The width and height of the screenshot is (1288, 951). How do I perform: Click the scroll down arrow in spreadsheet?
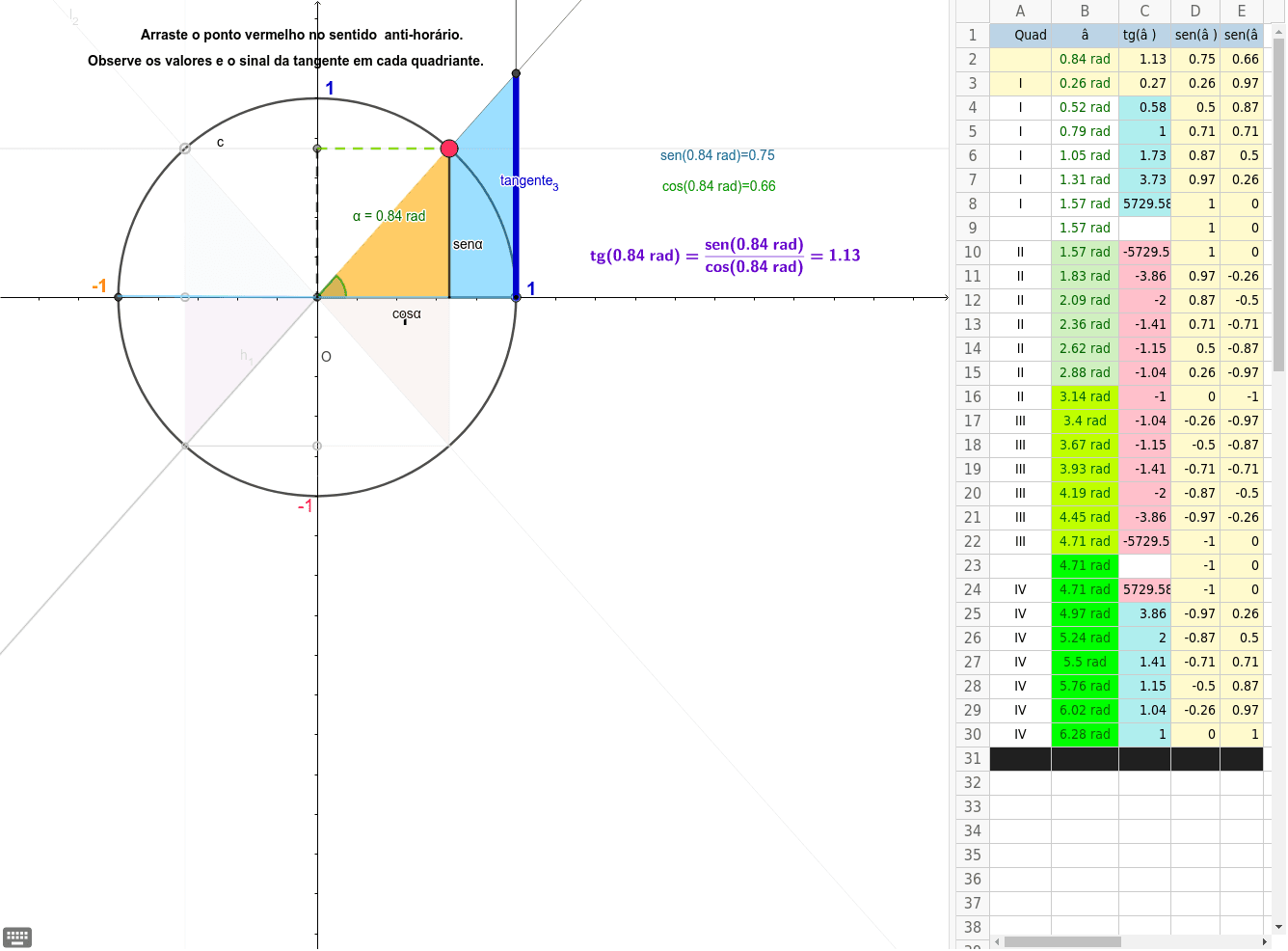click(1278, 927)
